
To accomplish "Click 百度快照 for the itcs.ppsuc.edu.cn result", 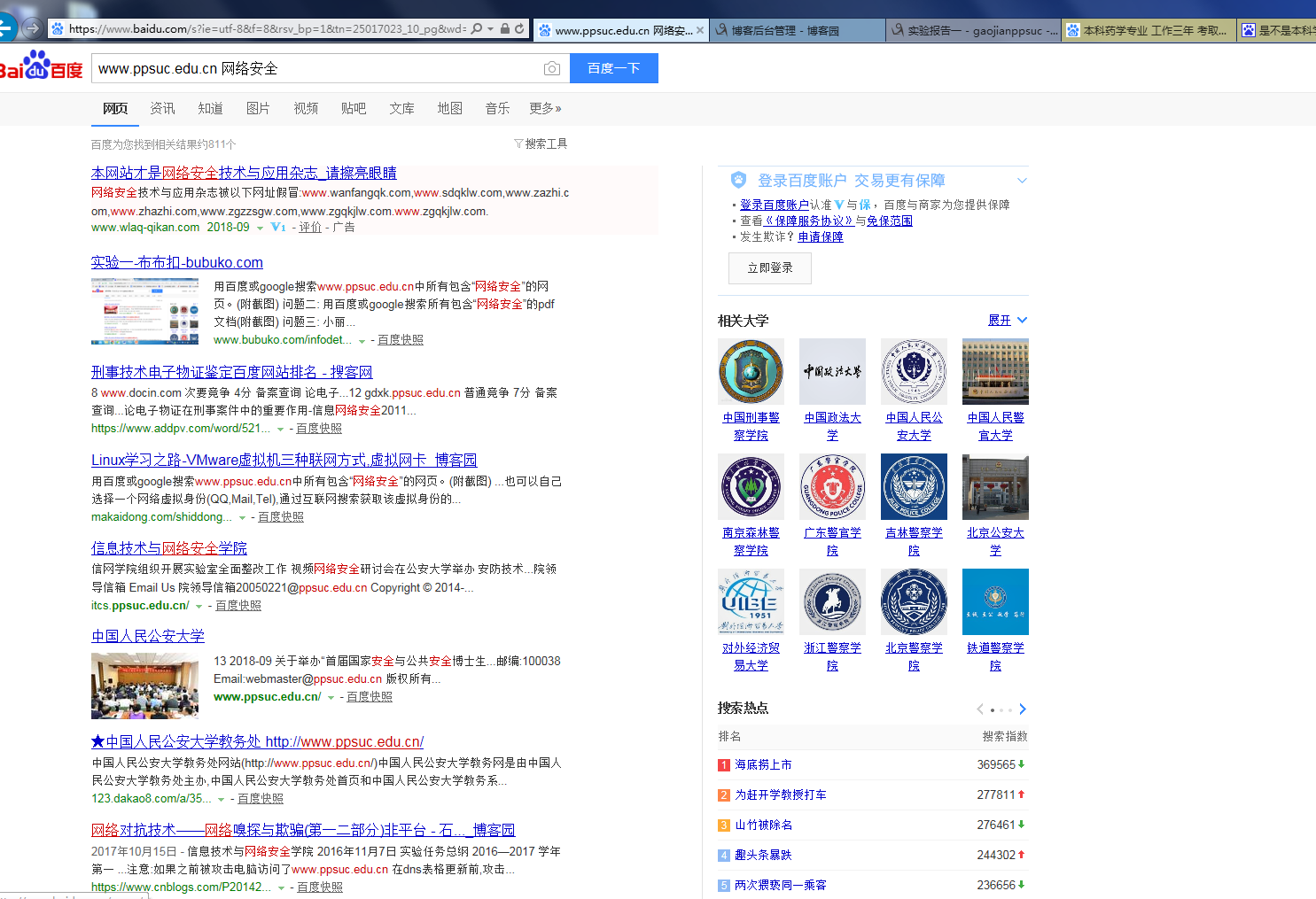I will coord(238,606).
